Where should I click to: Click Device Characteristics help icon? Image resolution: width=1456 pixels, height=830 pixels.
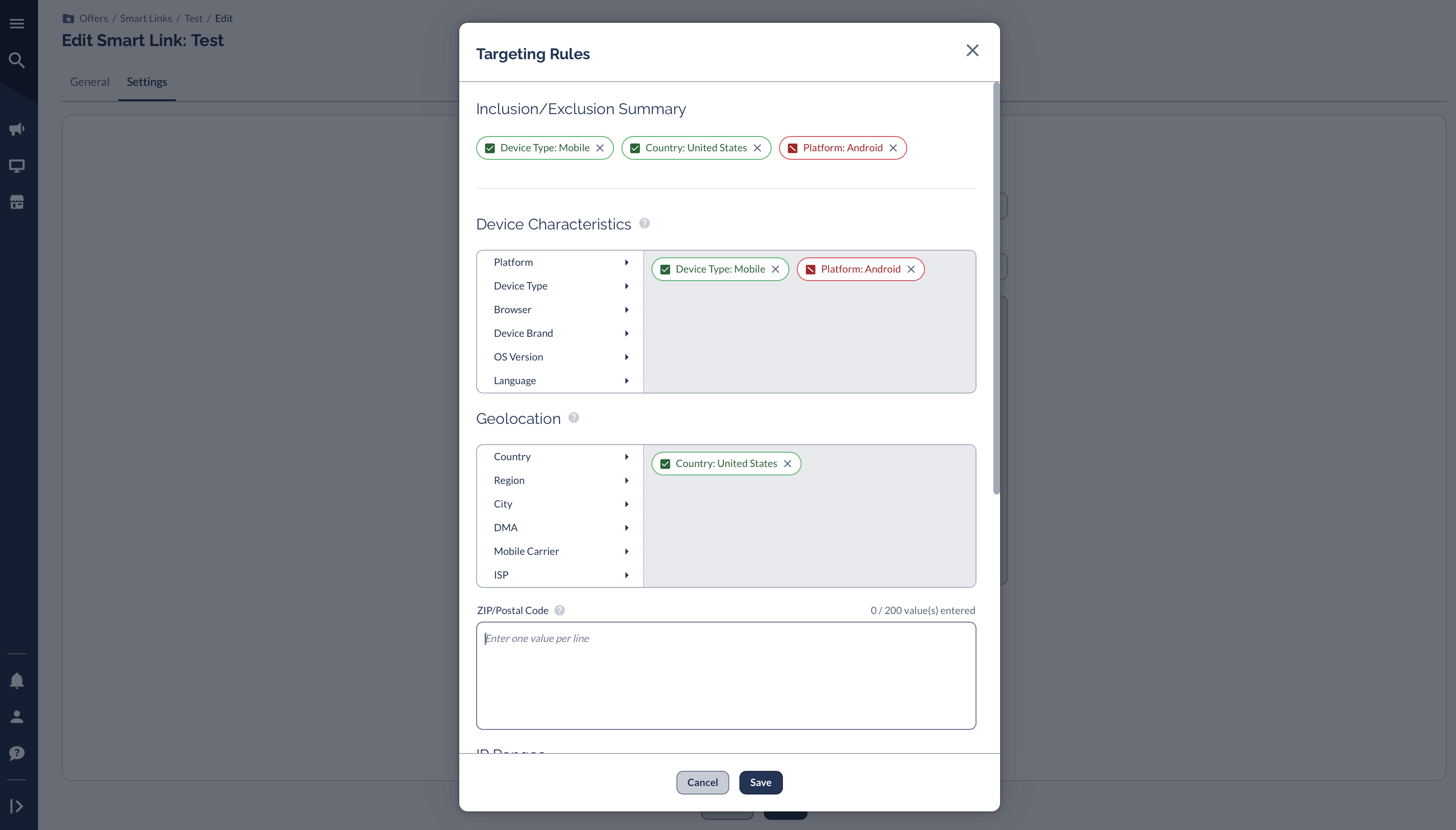(x=644, y=223)
